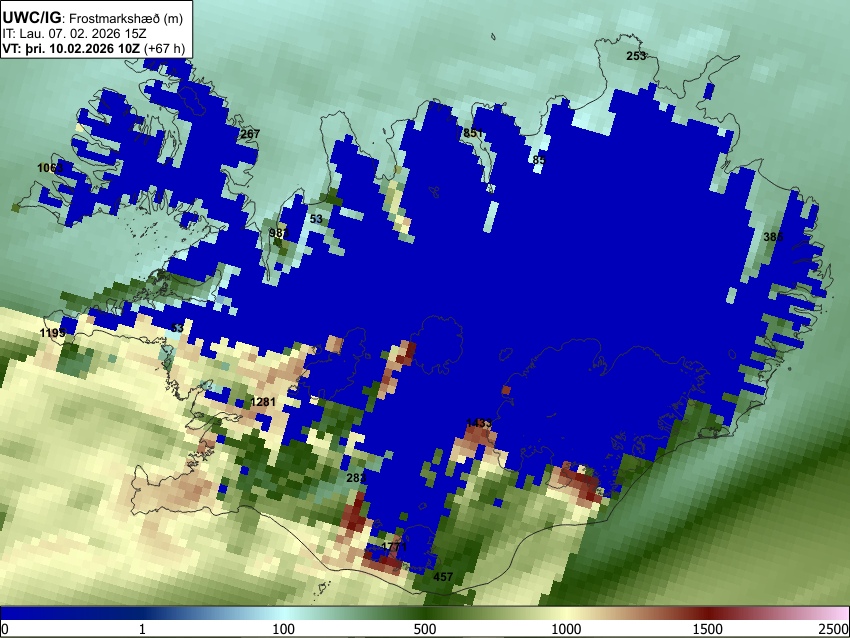Click the 'Frostmarkshæð (m)' title text

tap(126, 18)
